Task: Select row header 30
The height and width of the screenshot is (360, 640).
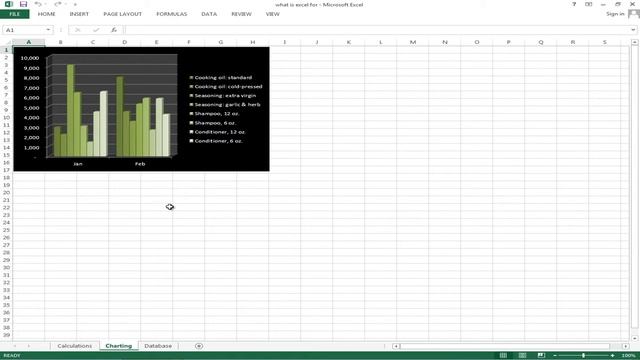Action: [x=6, y=267]
